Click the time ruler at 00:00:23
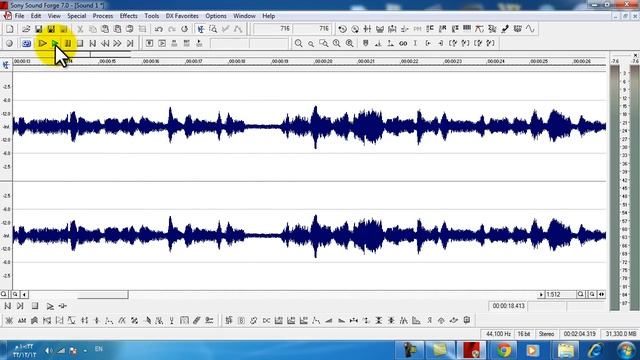Viewport: 640px width, 360px height. [x=453, y=61]
